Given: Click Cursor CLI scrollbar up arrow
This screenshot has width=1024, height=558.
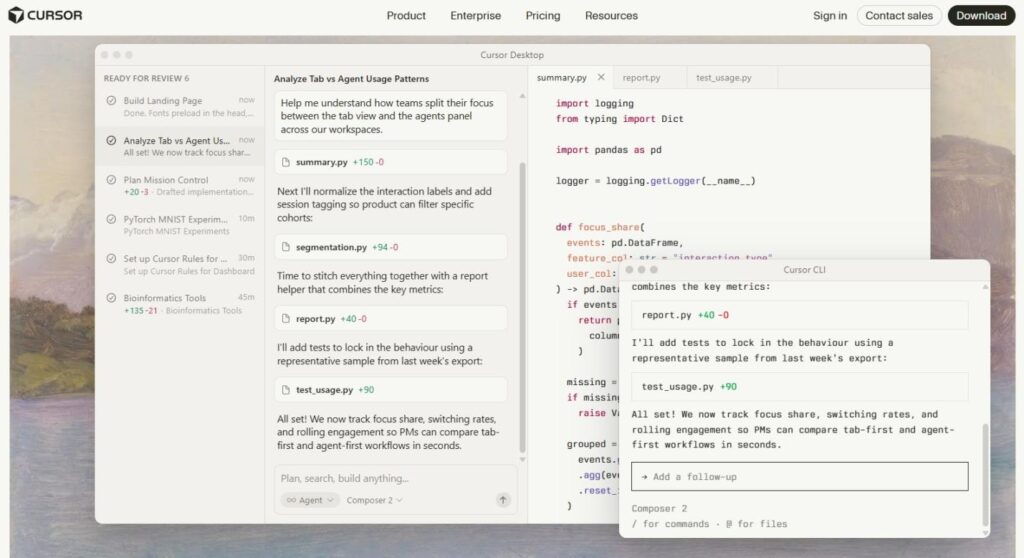Looking at the screenshot, I should (x=985, y=287).
